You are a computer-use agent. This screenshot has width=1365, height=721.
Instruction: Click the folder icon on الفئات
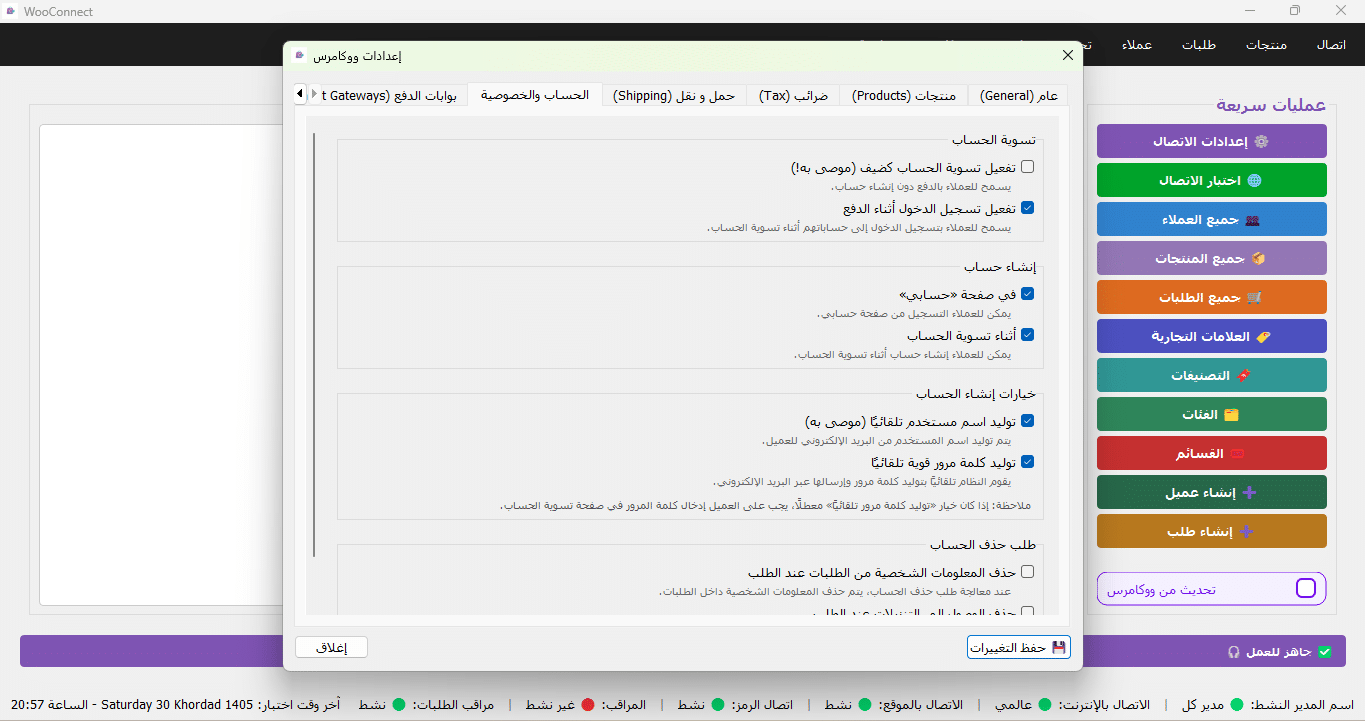tap(1231, 415)
